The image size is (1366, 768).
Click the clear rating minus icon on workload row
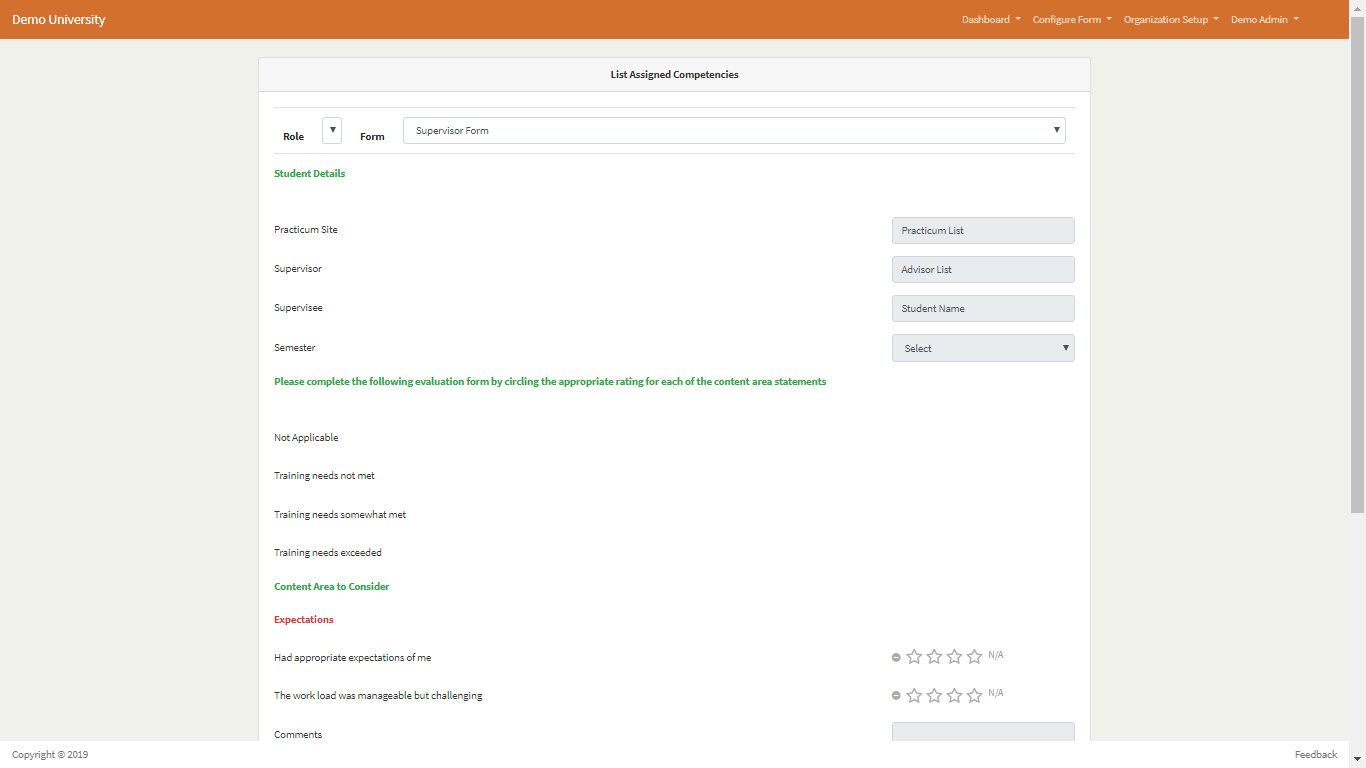(896, 695)
